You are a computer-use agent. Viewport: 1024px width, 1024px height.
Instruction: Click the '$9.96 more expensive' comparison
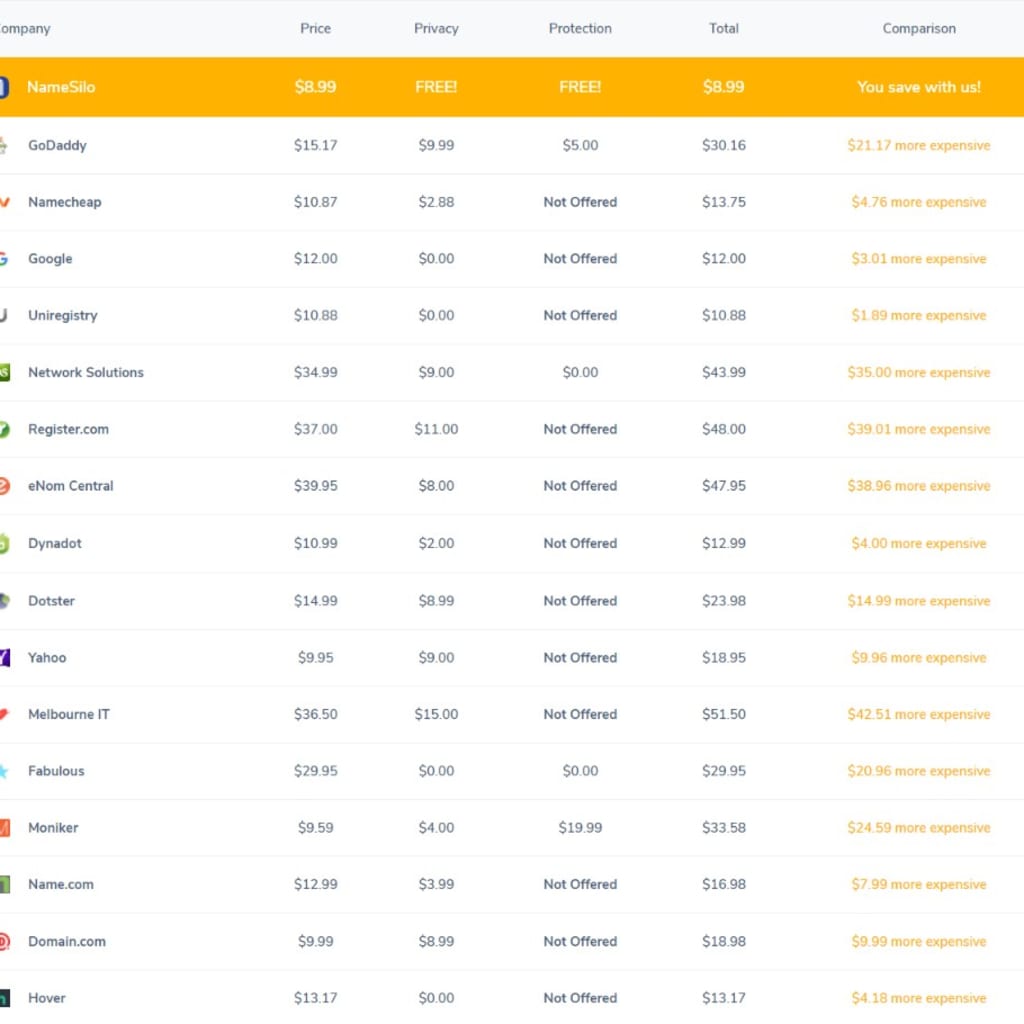click(919, 658)
